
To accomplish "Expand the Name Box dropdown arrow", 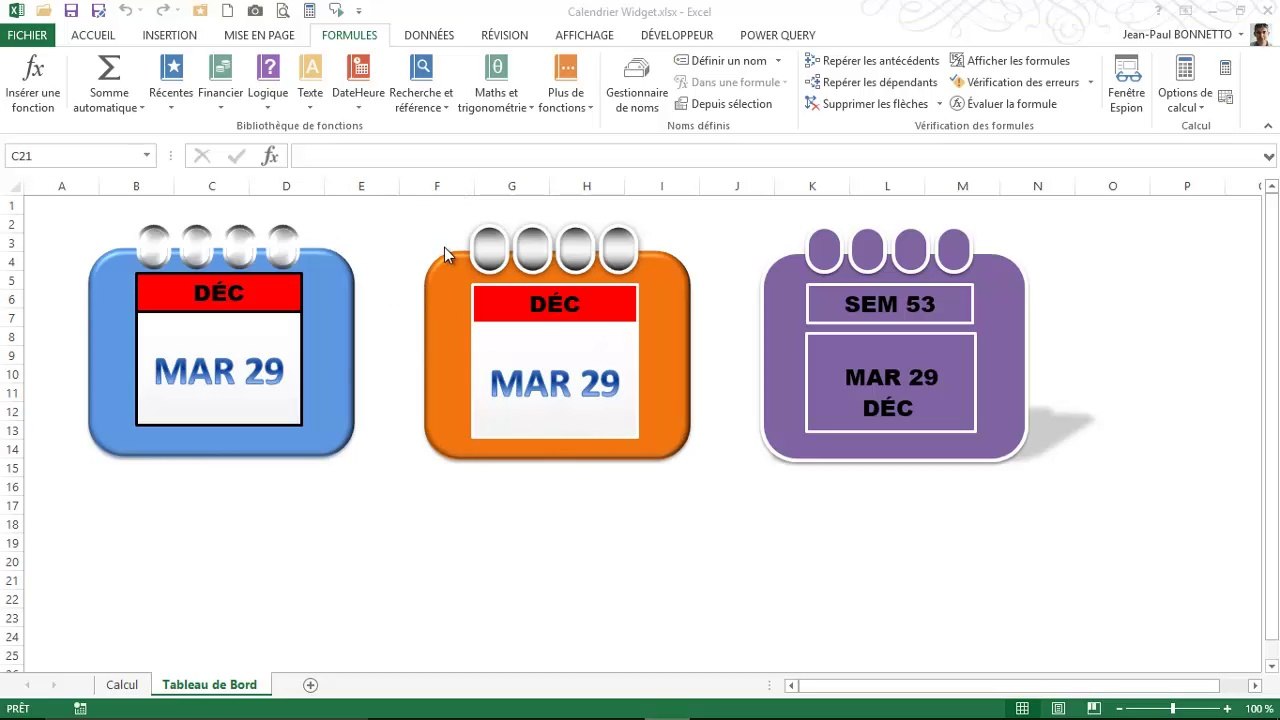I will [x=146, y=156].
